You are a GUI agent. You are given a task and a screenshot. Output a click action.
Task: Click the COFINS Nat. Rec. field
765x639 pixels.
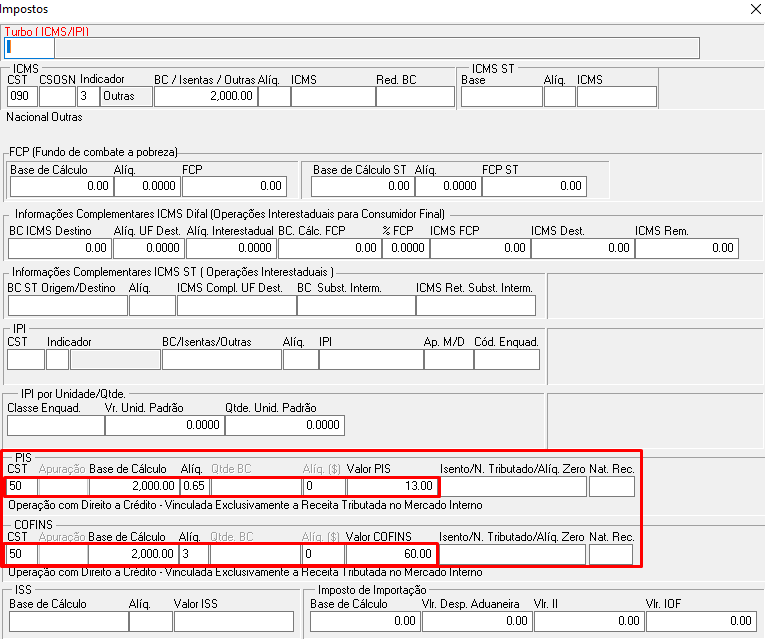tap(611, 554)
